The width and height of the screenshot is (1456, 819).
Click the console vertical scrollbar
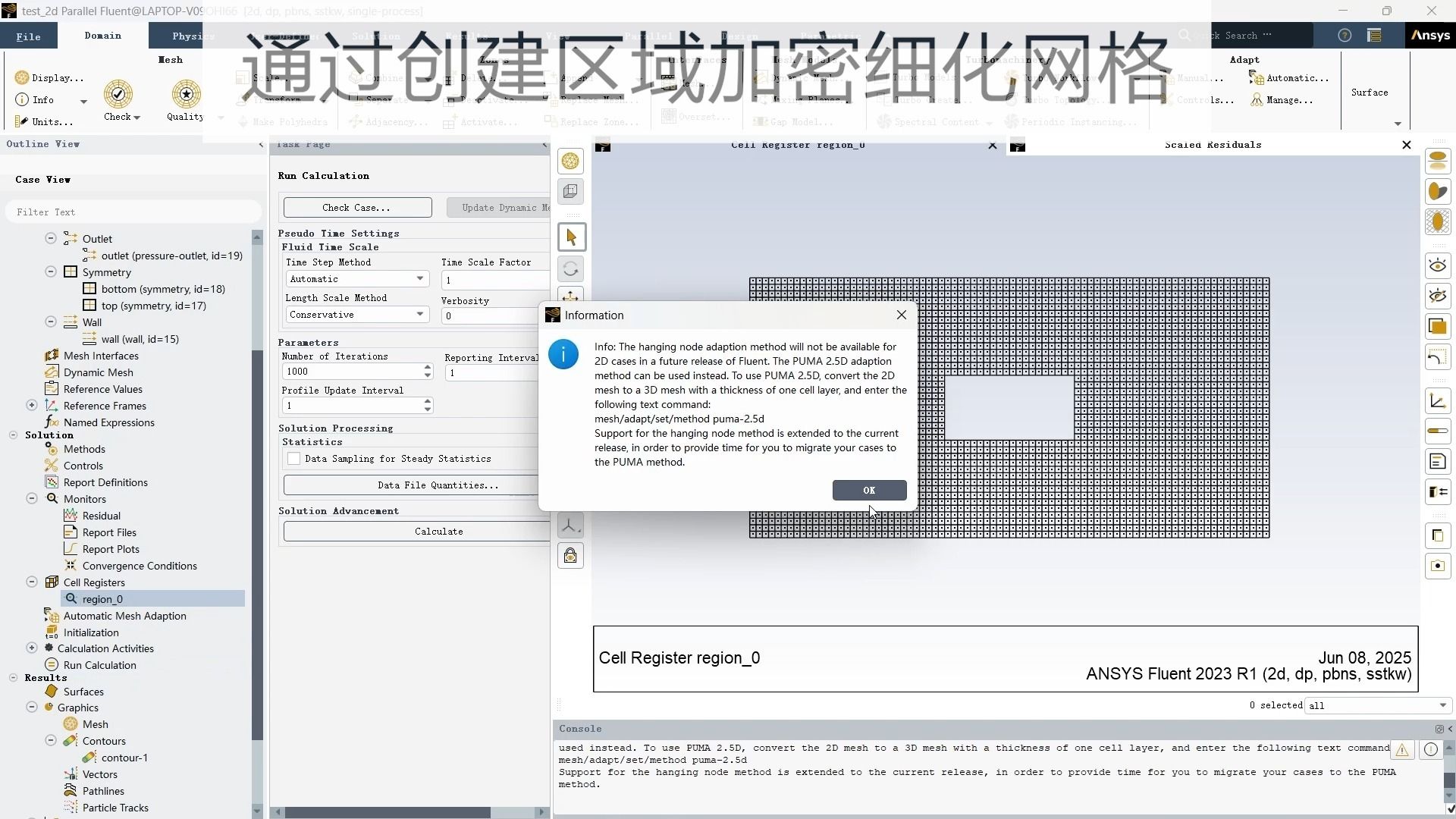tap(1449, 781)
